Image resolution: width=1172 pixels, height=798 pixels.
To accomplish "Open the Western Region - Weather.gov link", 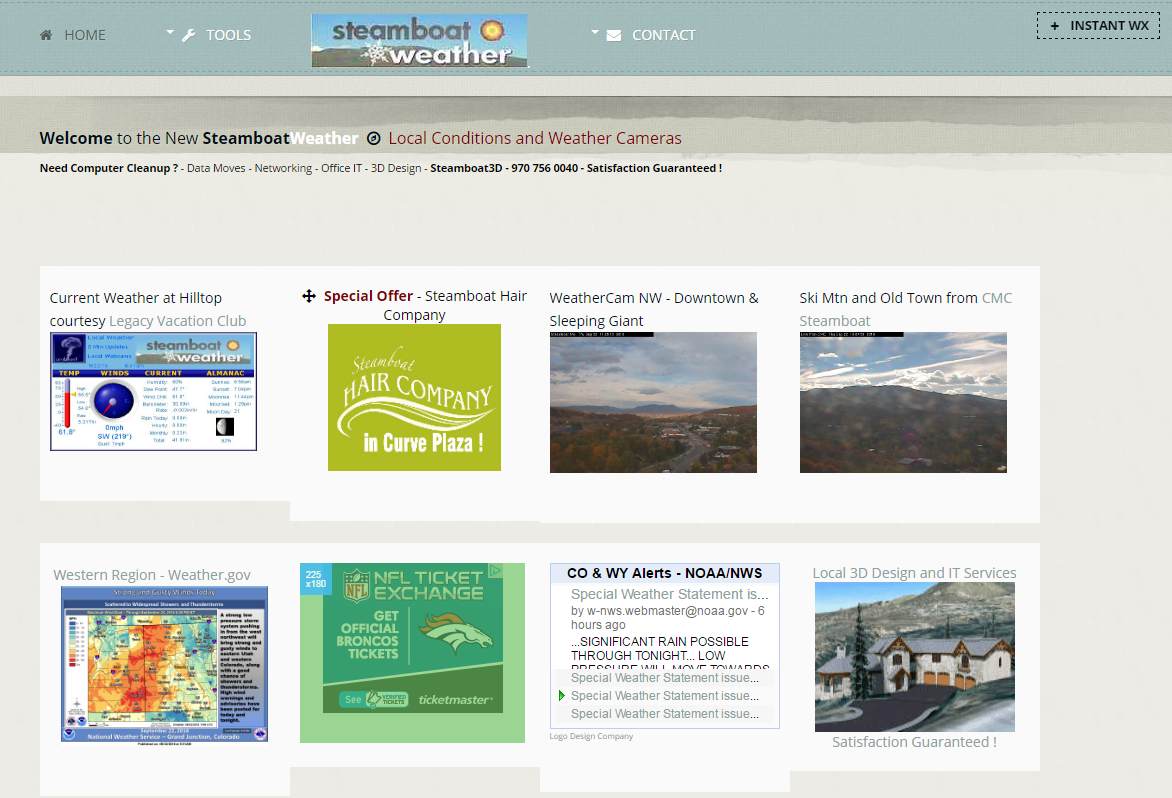I will point(152,575).
